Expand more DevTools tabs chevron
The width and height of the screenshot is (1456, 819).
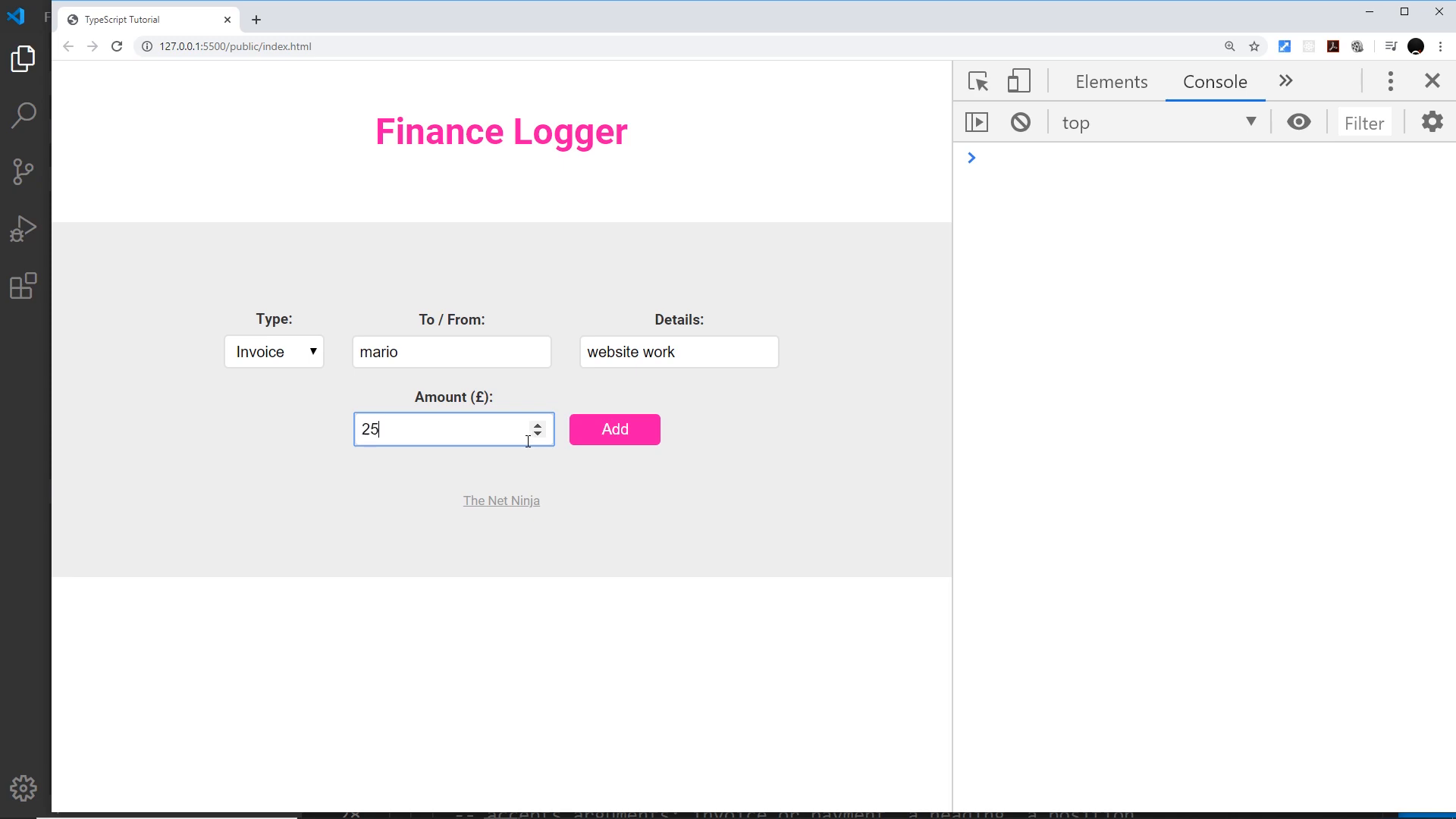pos(1285,81)
